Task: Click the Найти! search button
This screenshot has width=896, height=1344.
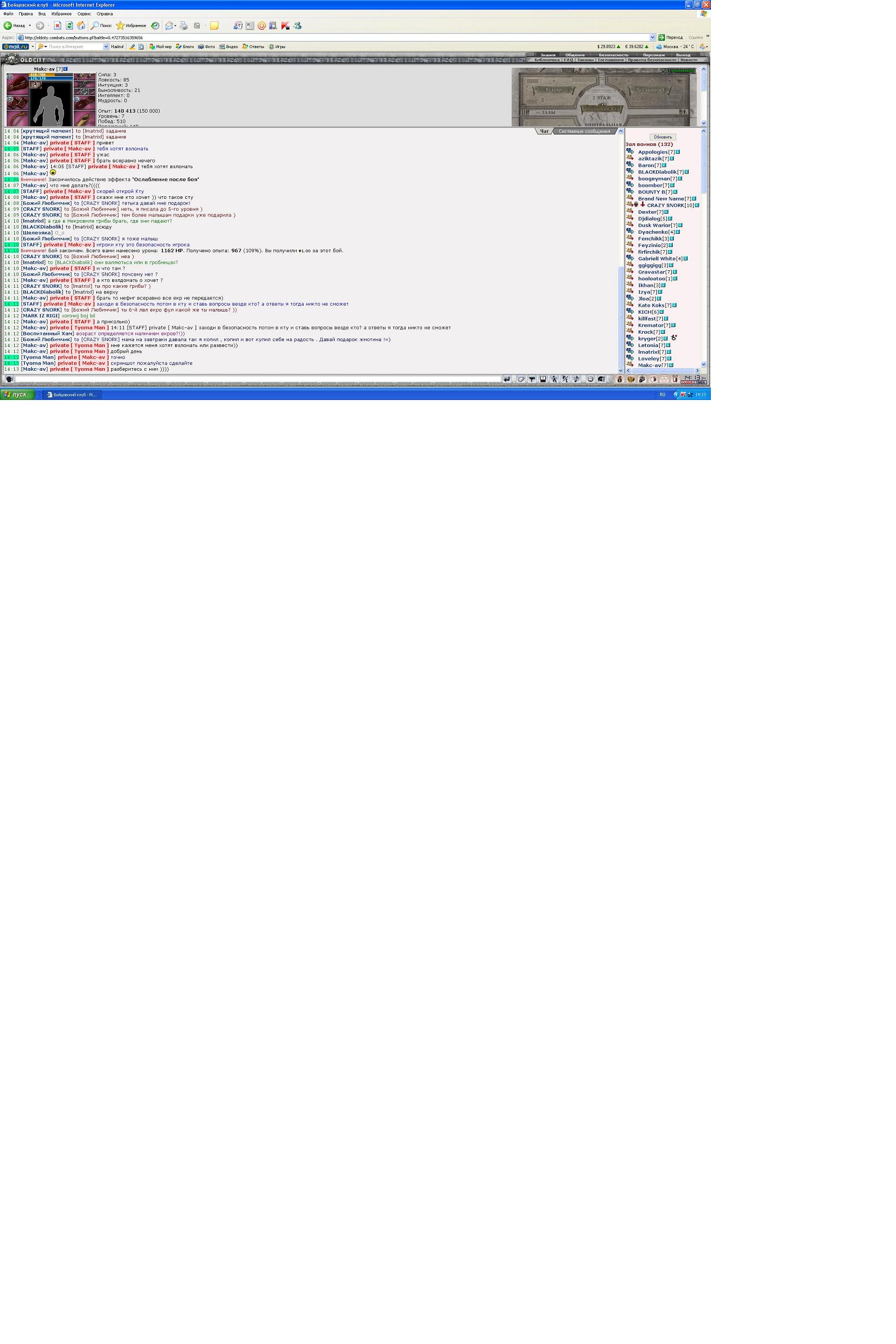Action: (117, 47)
